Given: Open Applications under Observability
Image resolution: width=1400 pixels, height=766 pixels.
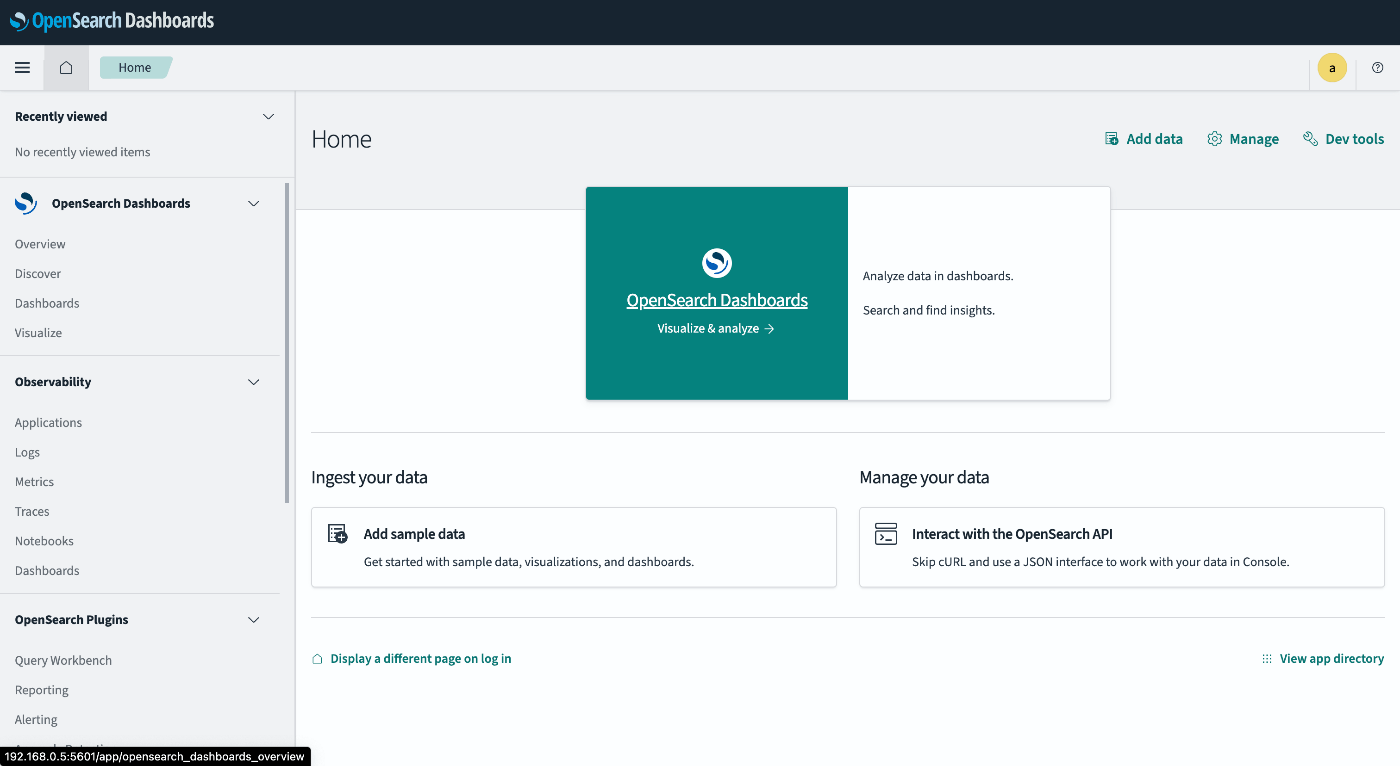Looking at the screenshot, I should 48,423.
